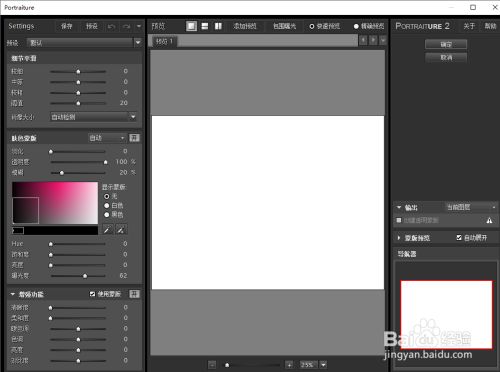Adjust the 羽化 feathering slider
This screenshot has width=500, height=372.
[51, 152]
